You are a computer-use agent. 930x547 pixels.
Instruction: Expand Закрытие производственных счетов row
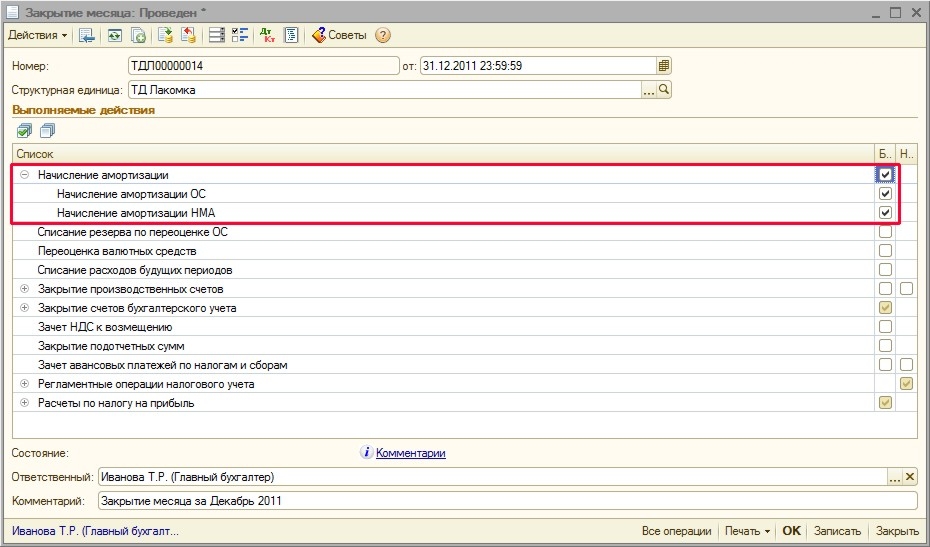[x=24, y=289]
